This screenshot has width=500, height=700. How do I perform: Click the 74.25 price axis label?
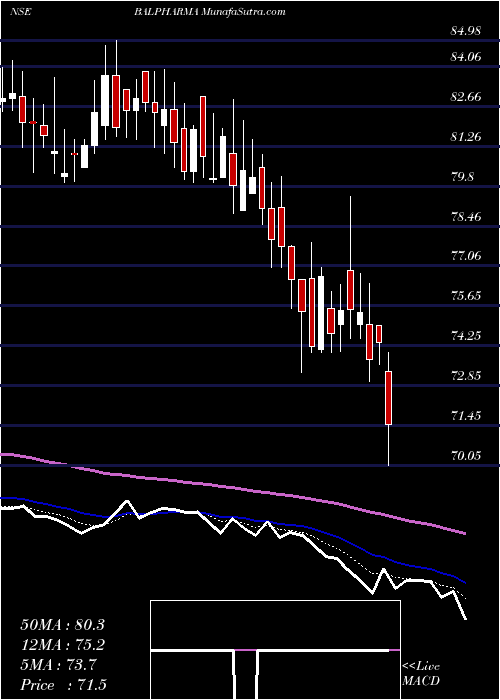coord(466,336)
